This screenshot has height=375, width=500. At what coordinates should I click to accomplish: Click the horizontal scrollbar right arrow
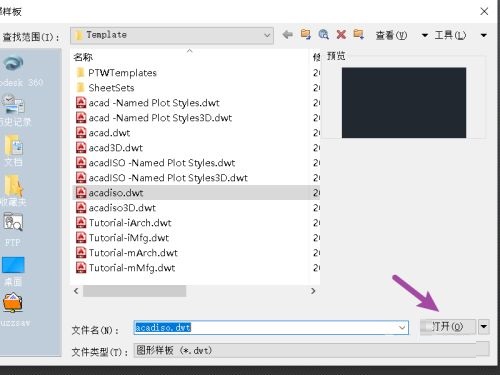pos(313,291)
